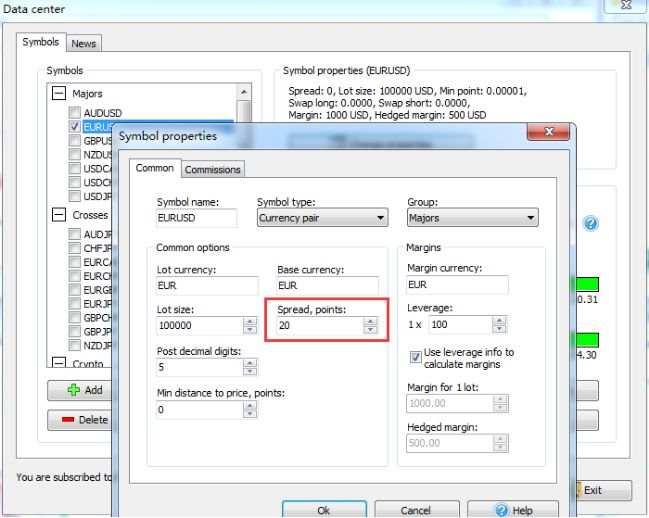Click the lower green progress bar
This screenshot has height=518, width=649.
tap(587, 340)
